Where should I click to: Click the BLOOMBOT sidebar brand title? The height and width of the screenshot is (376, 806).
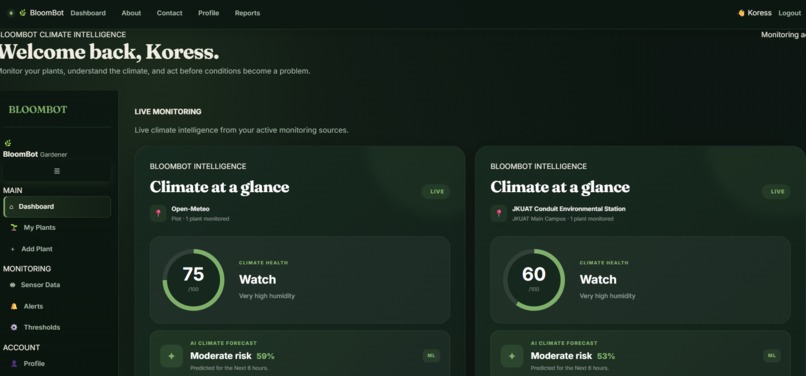38,110
